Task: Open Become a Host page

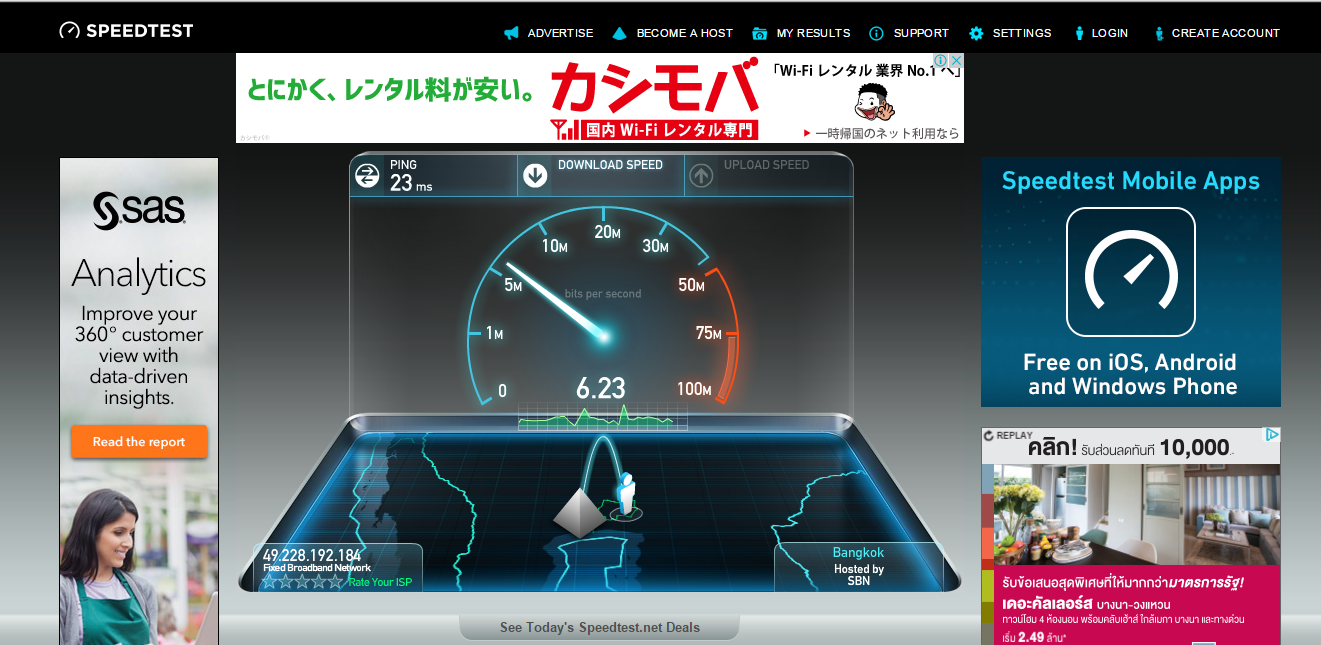Action: pos(685,33)
